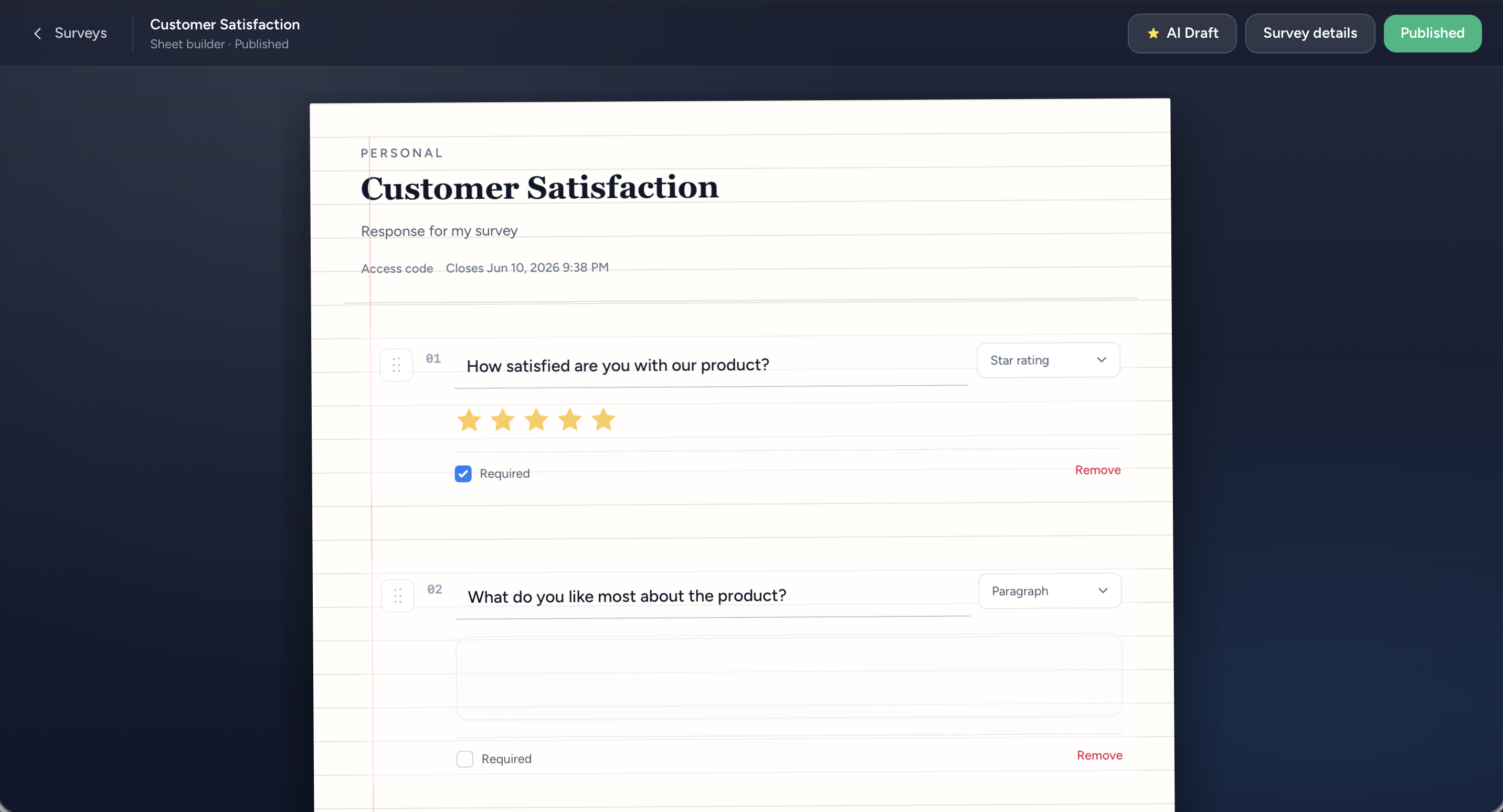Image resolution: width=1503 pixels, height=812 pixels.
Task: Remove the product satisfaction question
Action: (x=1097, y=470)
